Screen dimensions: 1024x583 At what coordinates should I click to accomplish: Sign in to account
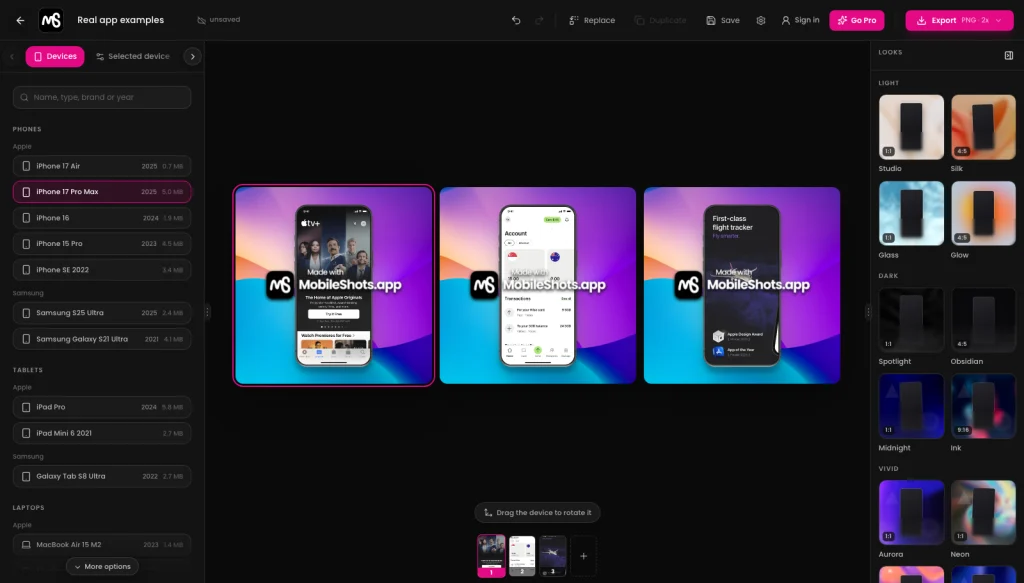point(800,20)
